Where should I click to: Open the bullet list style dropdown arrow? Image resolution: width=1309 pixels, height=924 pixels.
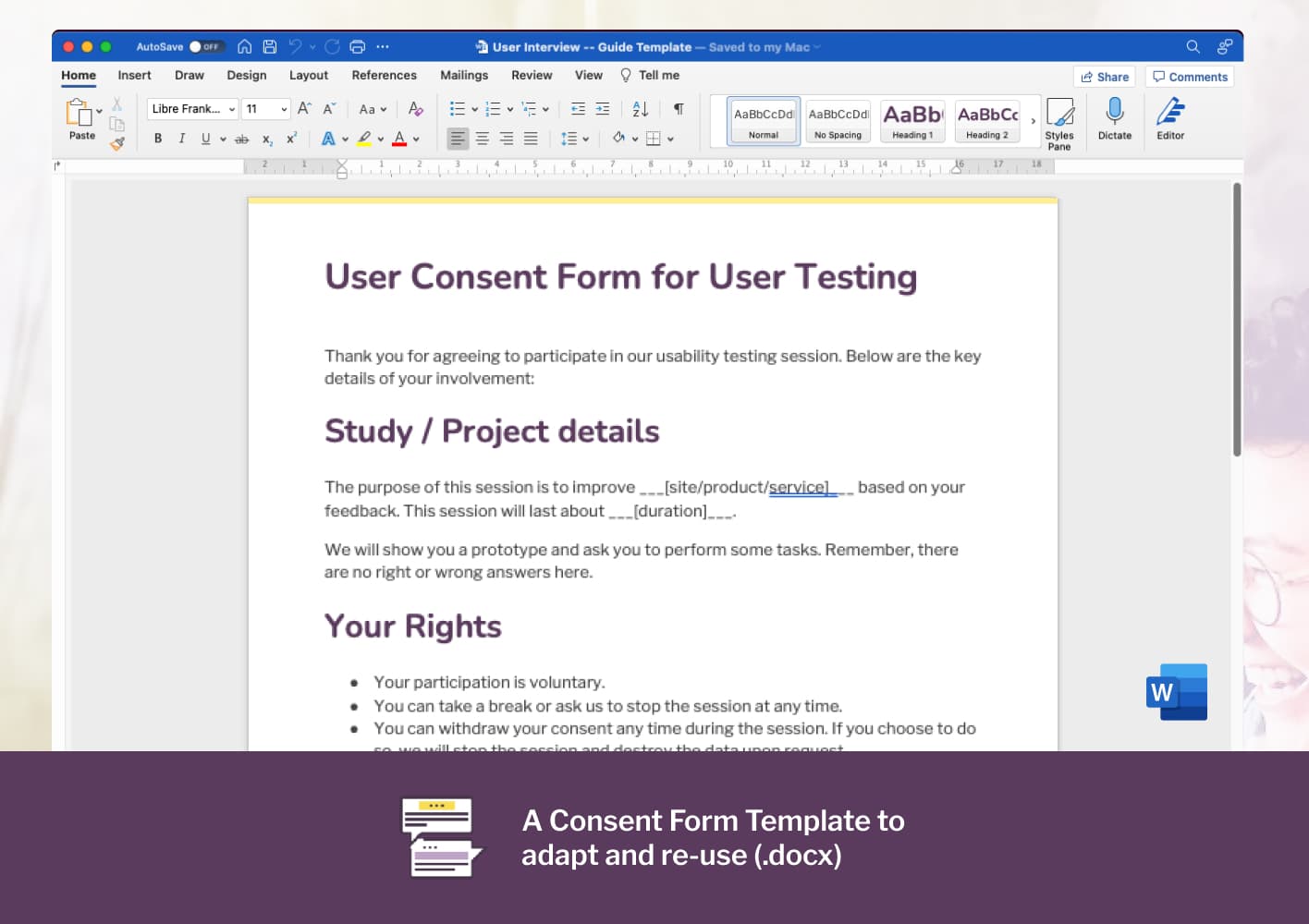coord(475,109)
